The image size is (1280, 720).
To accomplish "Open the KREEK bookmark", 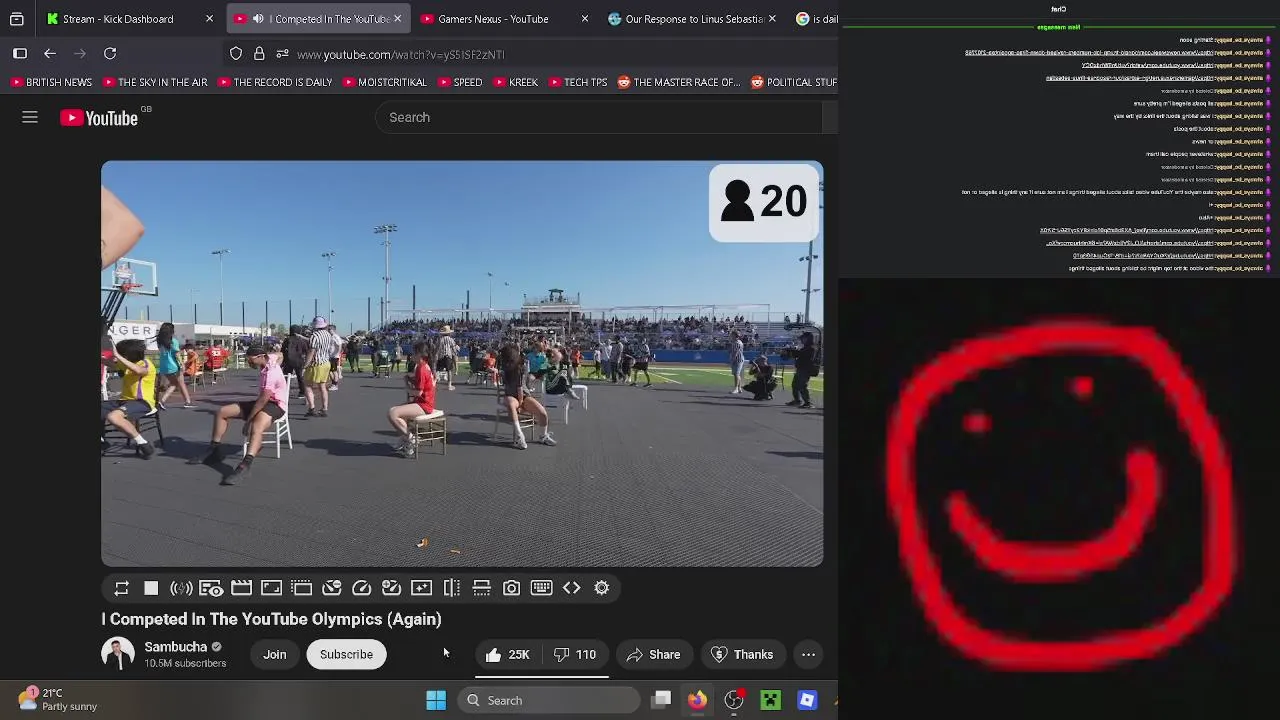I will 514,82.
